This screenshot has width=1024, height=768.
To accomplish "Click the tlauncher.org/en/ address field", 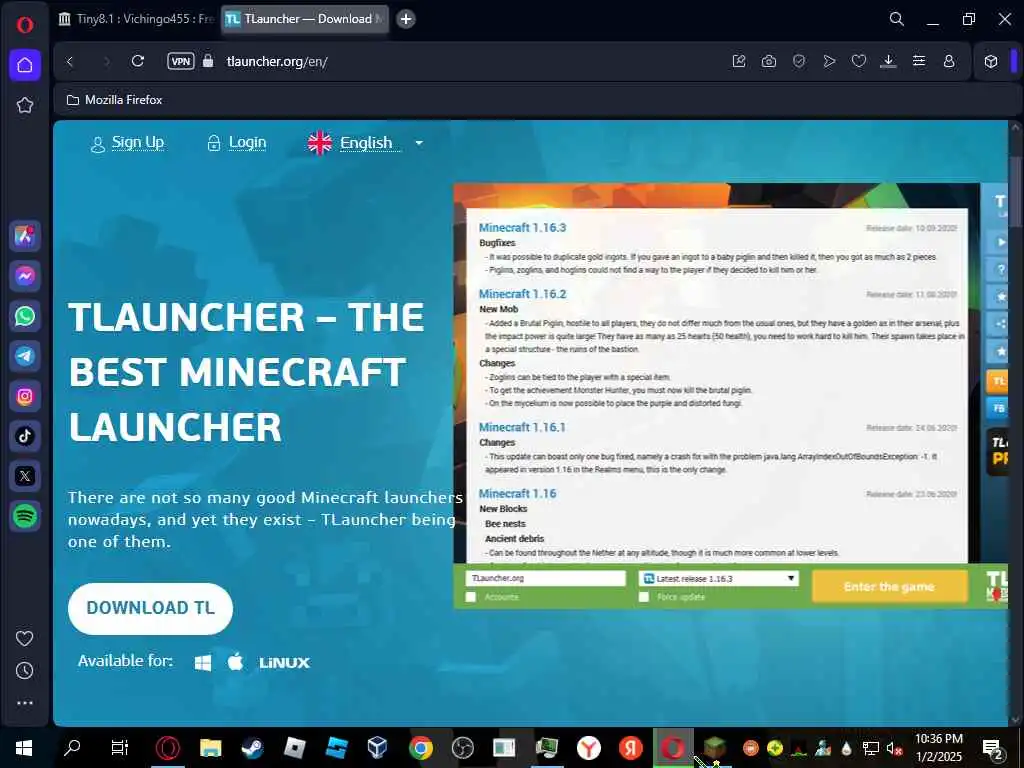I will pos(277,61).
